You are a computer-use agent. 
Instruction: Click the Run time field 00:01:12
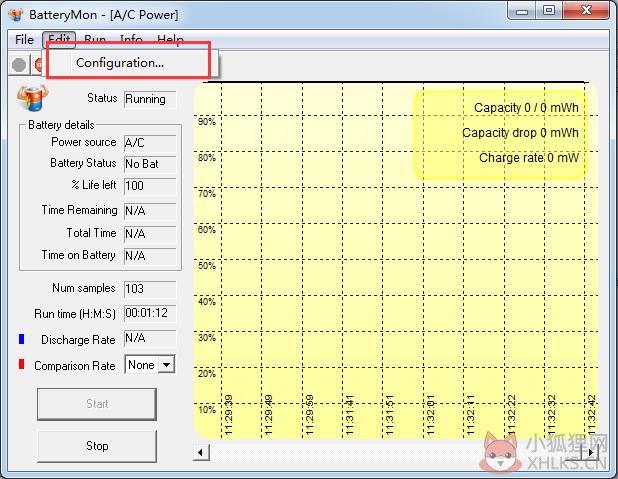(x=150, y=313)
